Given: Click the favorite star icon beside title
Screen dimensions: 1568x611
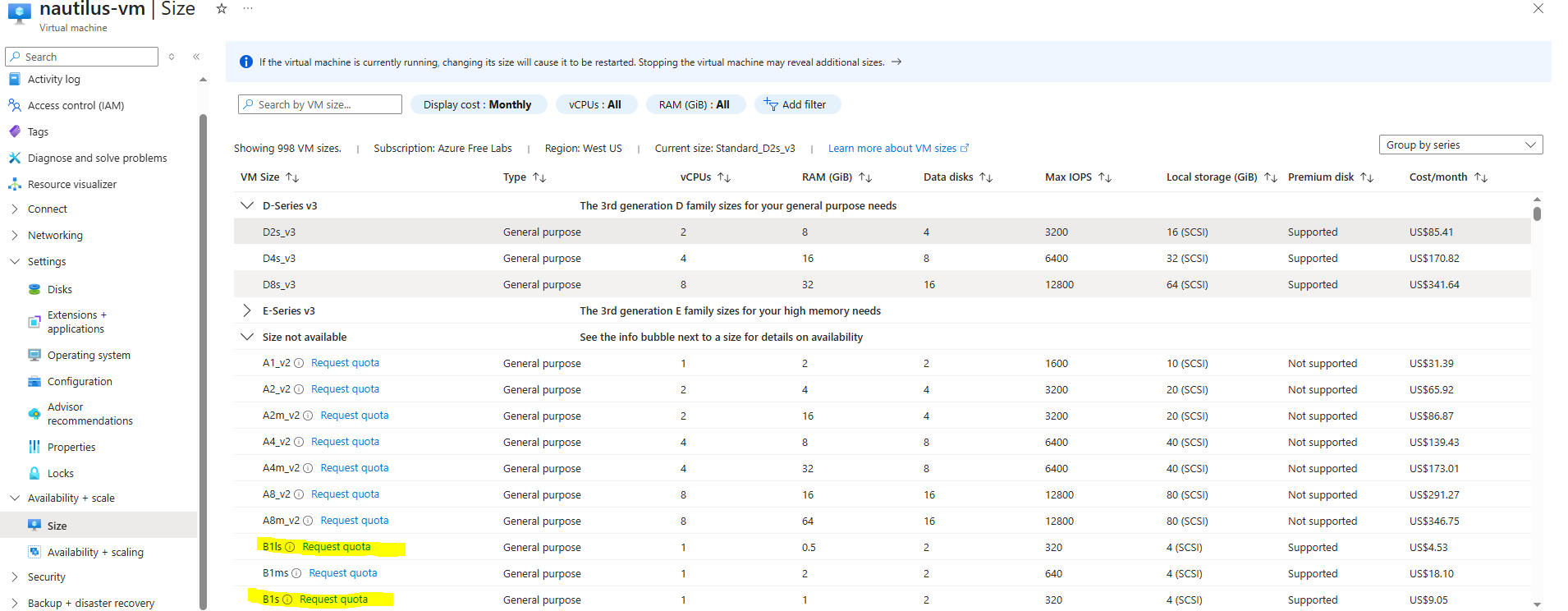Looking at the screenshot, I should (221, 9).
